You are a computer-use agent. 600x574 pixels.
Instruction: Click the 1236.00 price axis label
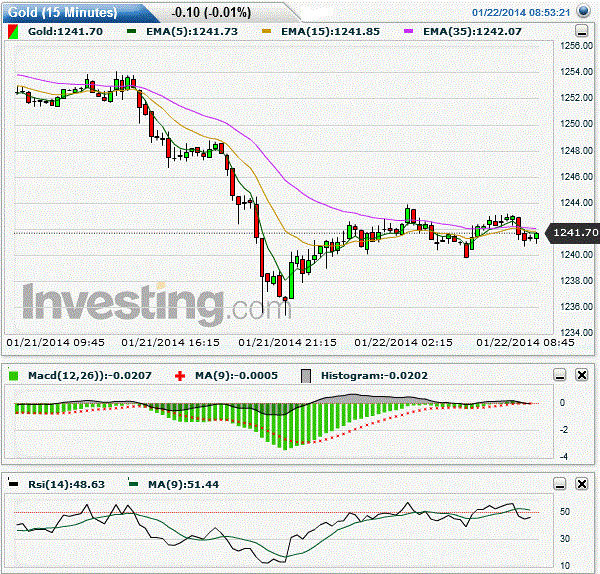[576, 307]
